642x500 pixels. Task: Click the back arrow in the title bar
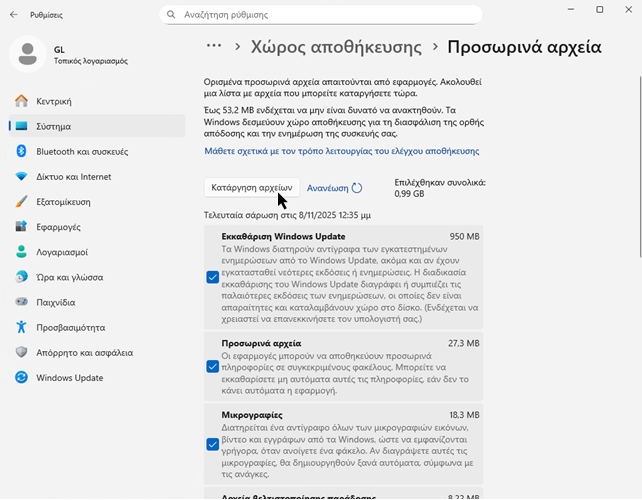[x=13, y=15]
